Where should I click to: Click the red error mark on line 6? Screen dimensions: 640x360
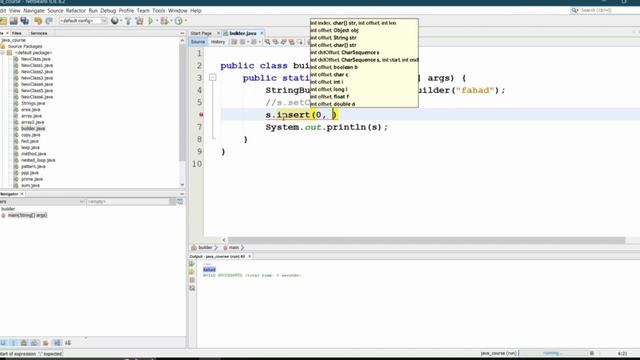[x=201, y=115]
